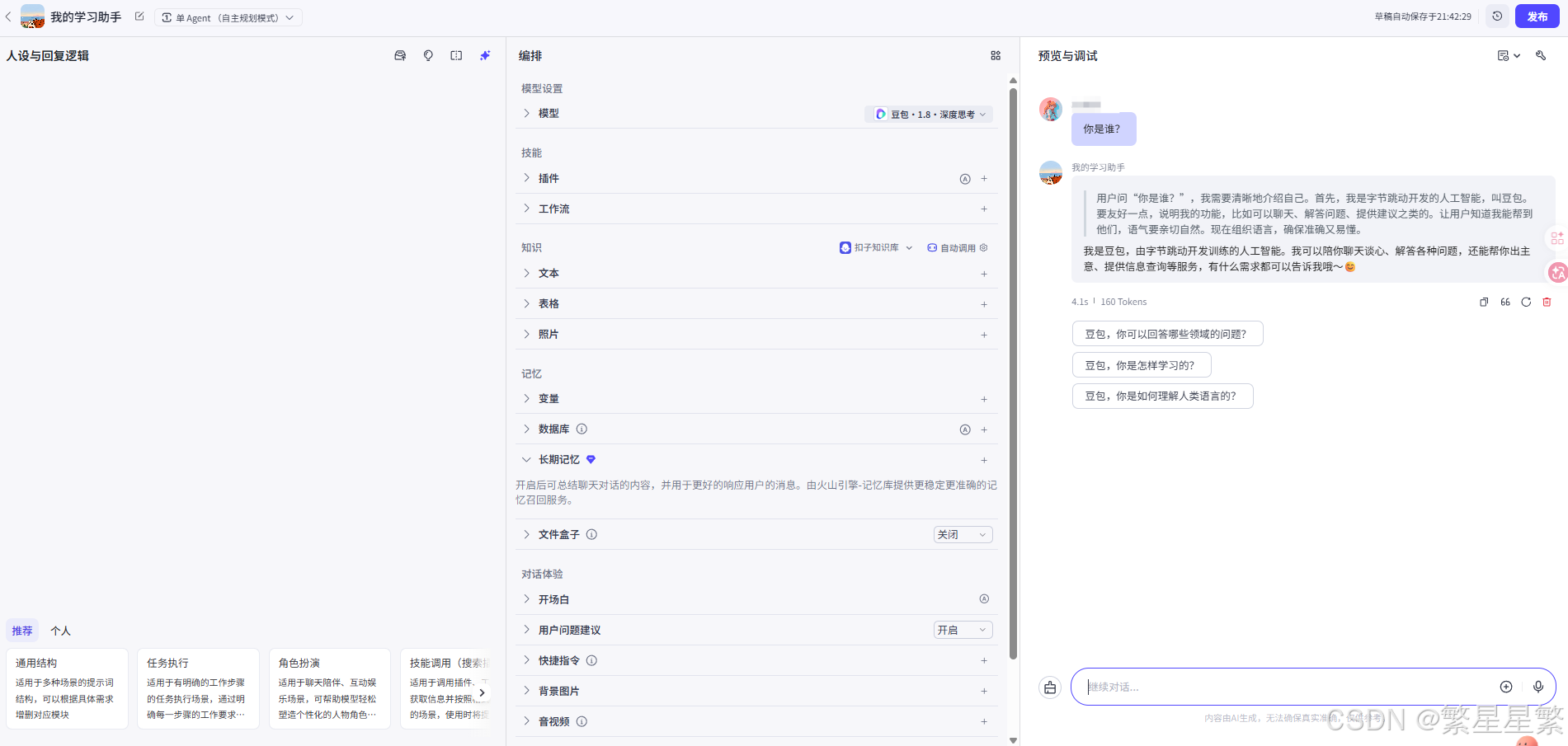Expand the 音视频 row

(526, 721)
